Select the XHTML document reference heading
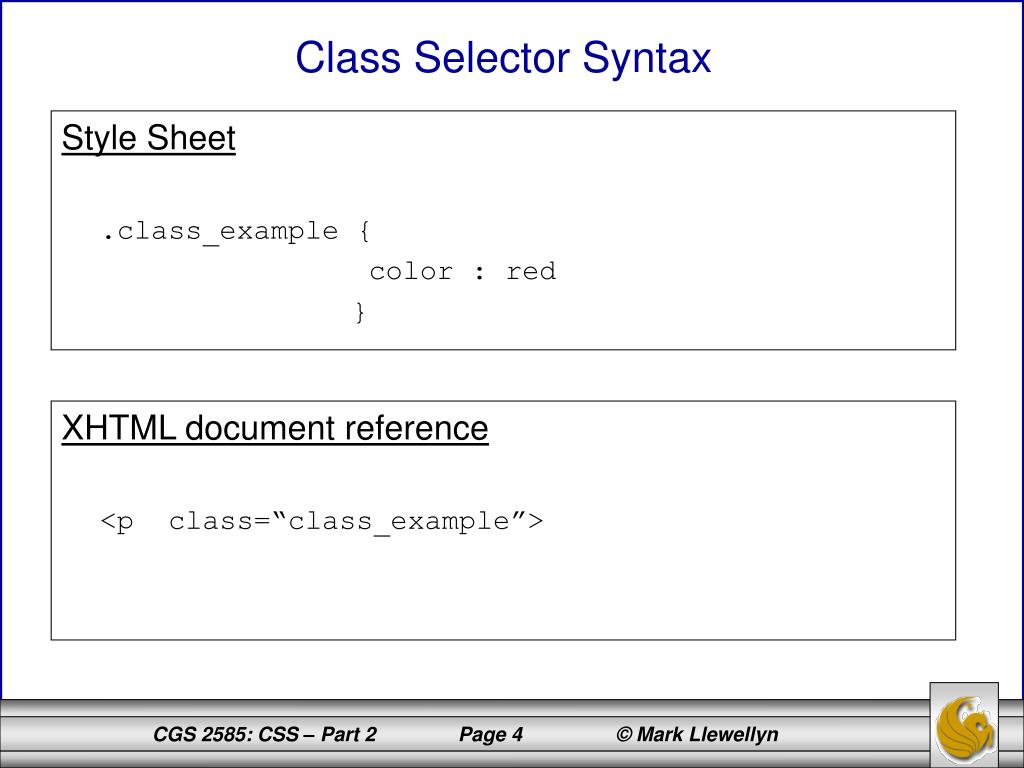Image resolution: width=1024 pixels, height=768 pixels. click(275, 428)
